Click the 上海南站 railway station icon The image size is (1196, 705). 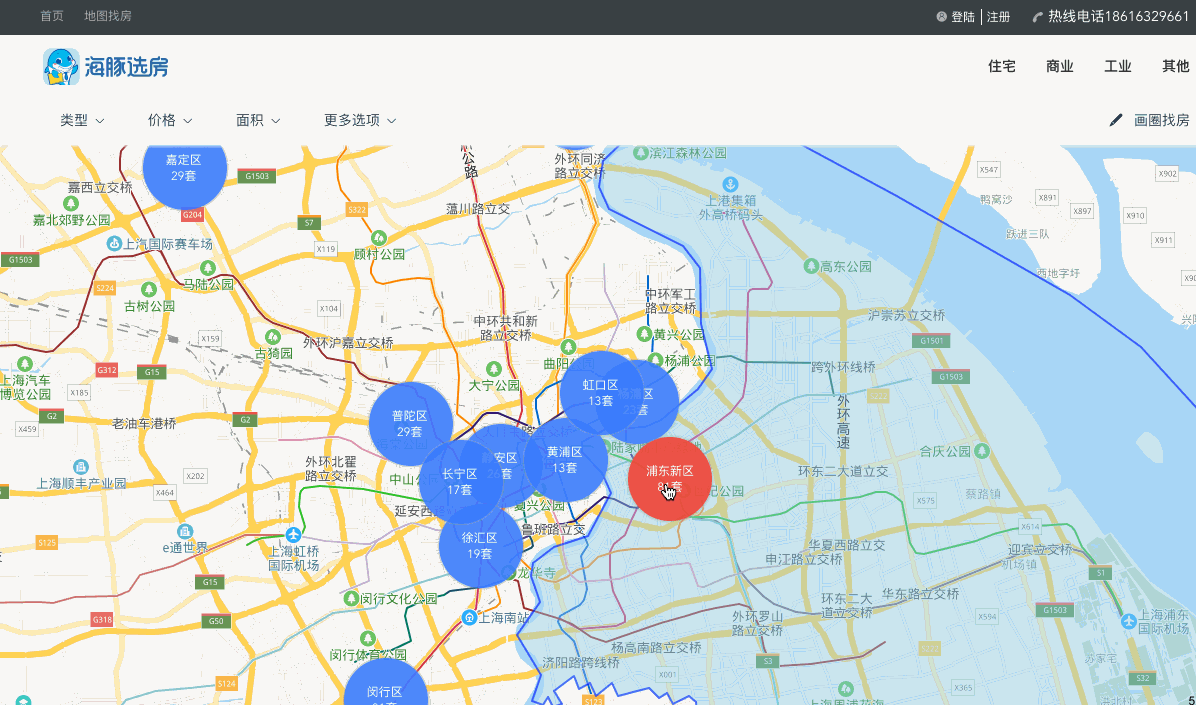(469, 617)
